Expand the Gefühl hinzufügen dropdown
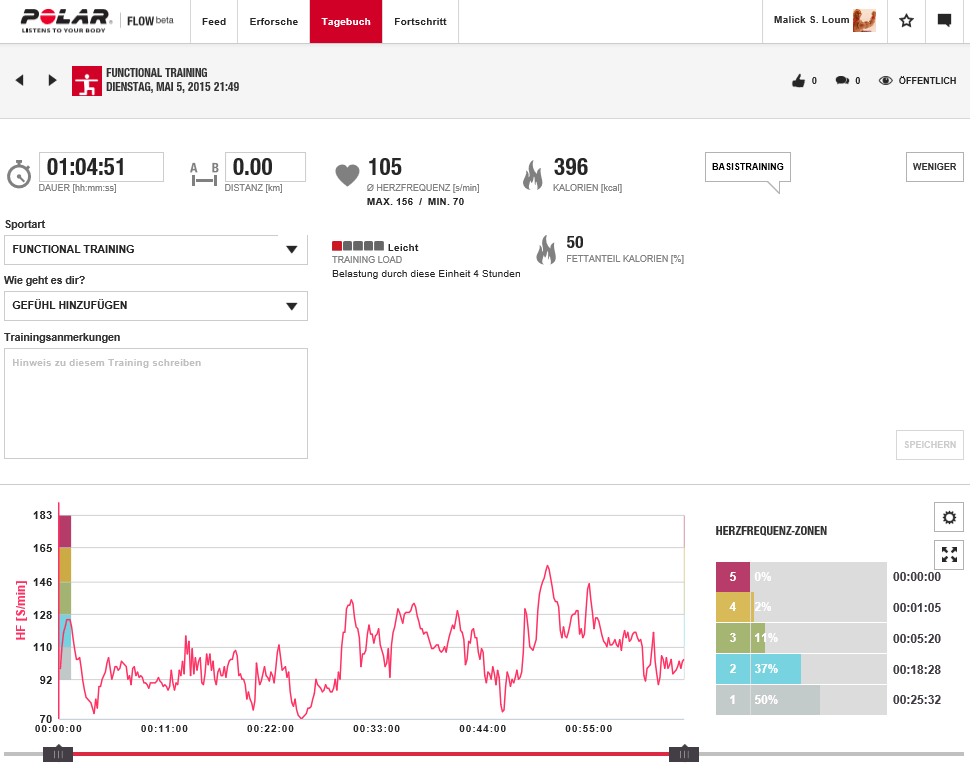This screenshot has width=970, height=766. (x=156, y=306)
